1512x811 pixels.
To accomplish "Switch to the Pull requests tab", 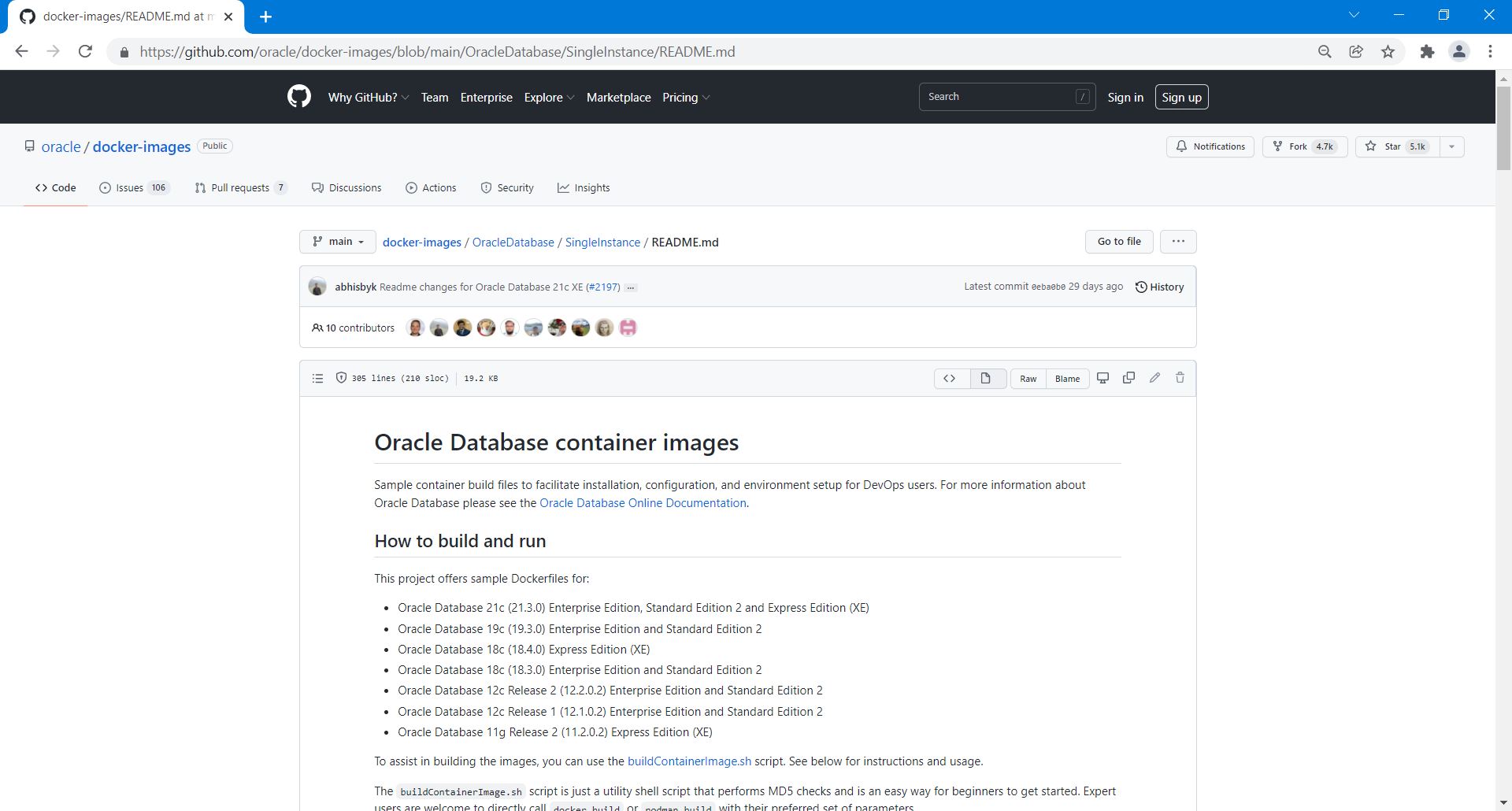I will pos(240,188).
